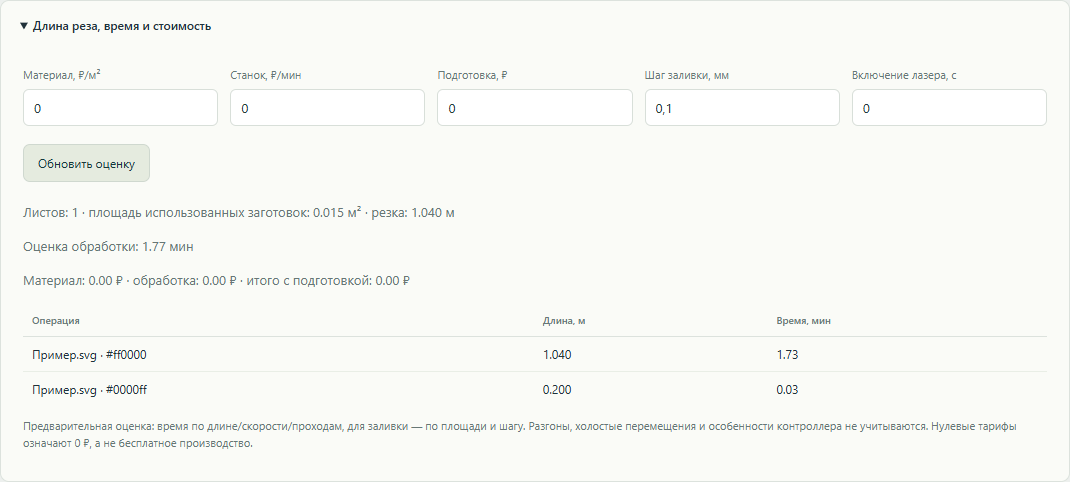Click the 'Шаг заливки, мм' field label
The image size is (1070, 482).
(x=686, y=75)
